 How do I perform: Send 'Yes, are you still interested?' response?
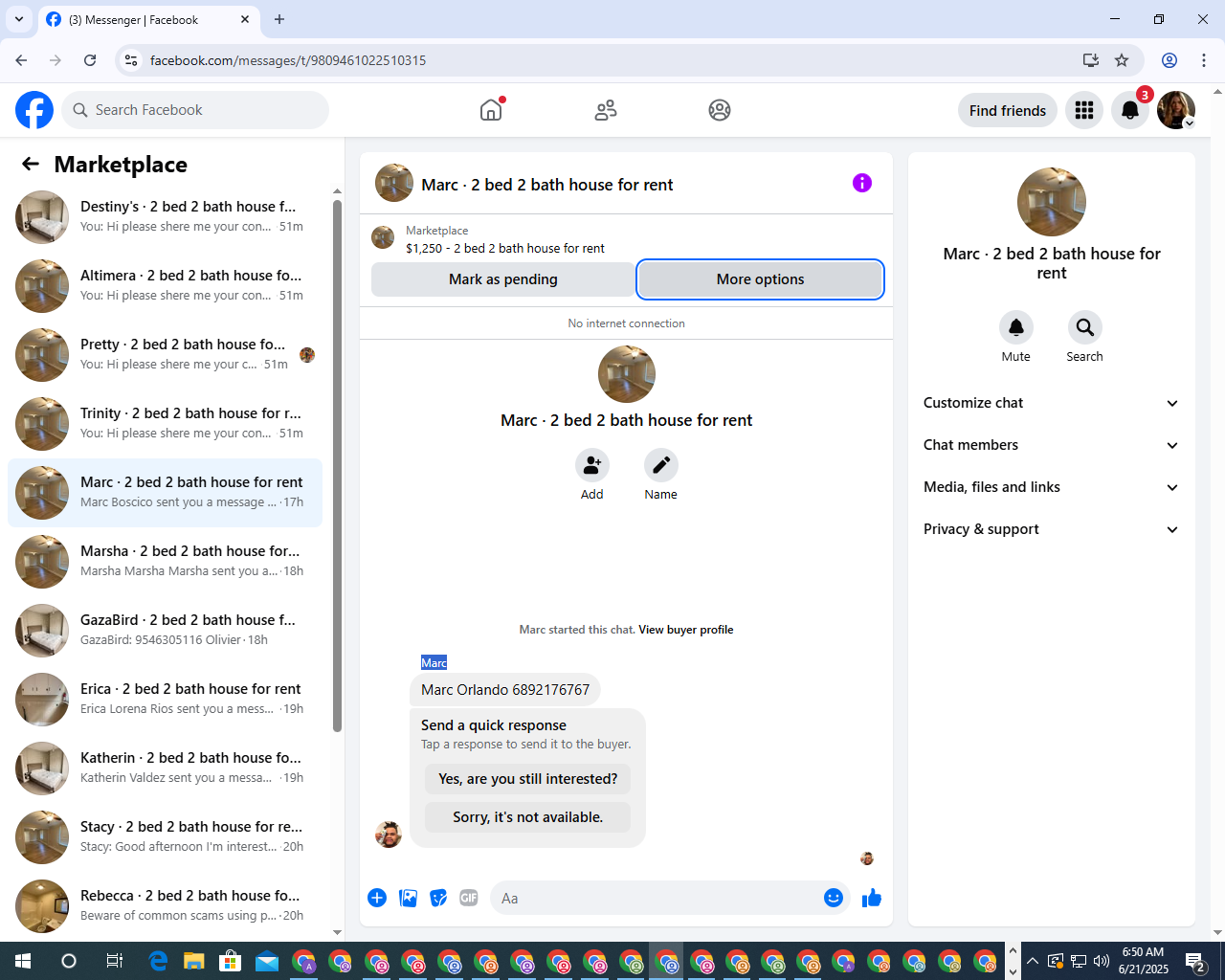pos(527,779)
